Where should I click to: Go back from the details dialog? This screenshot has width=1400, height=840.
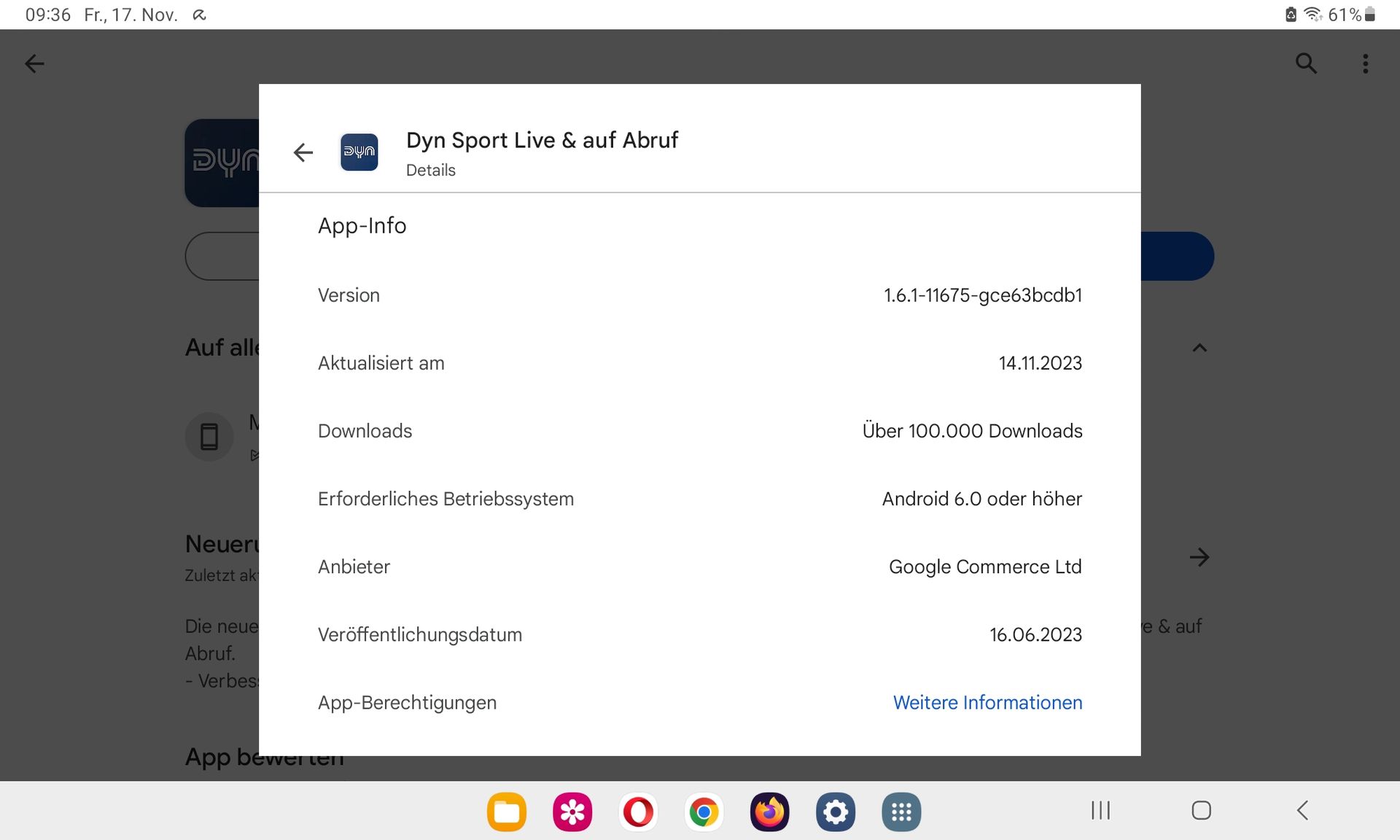click(303, 152)
